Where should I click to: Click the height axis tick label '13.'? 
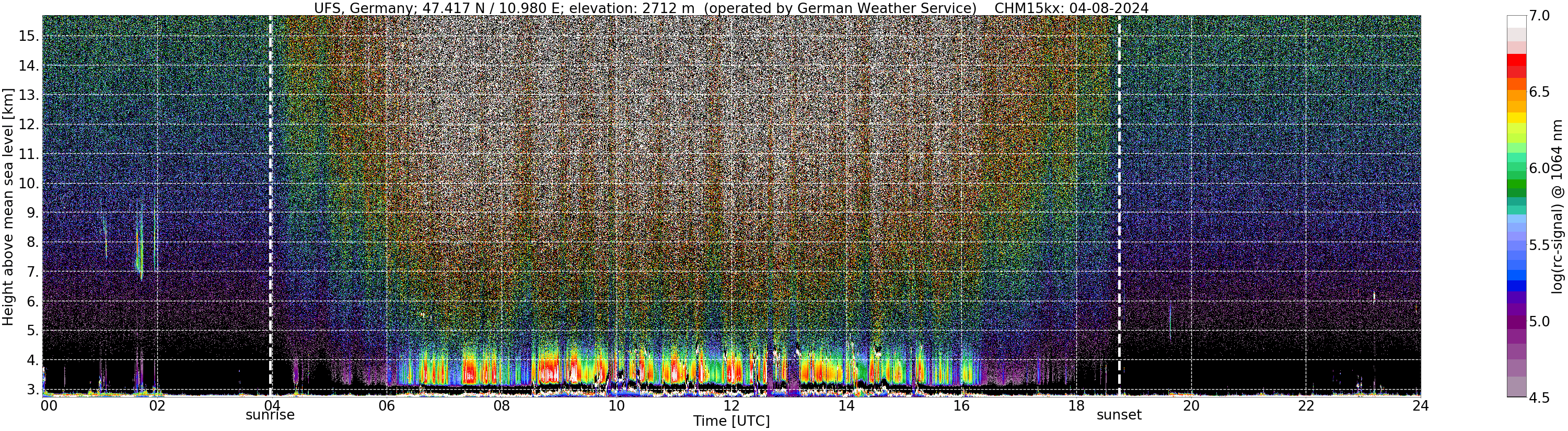29,95
